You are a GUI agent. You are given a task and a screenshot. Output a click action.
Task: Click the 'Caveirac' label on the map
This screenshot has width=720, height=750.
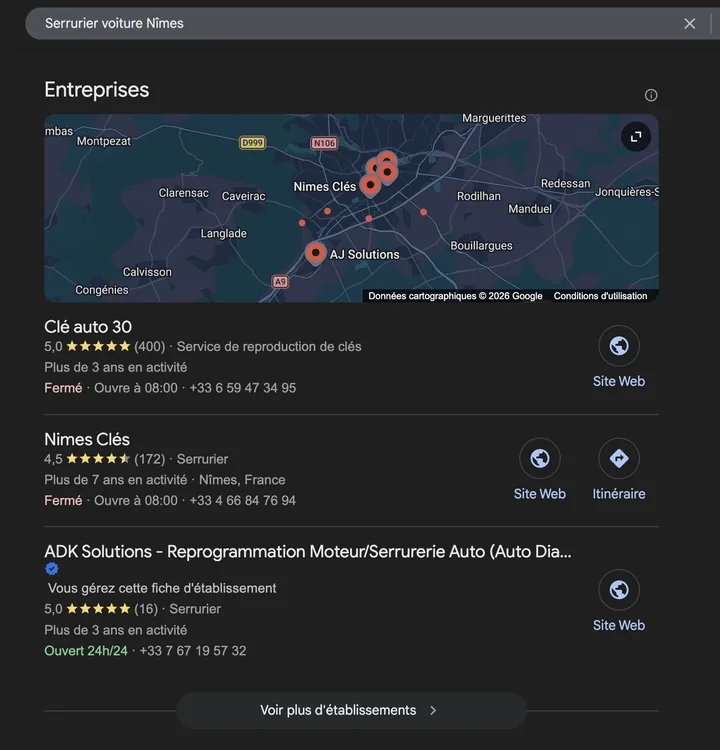tap(244, 196)
